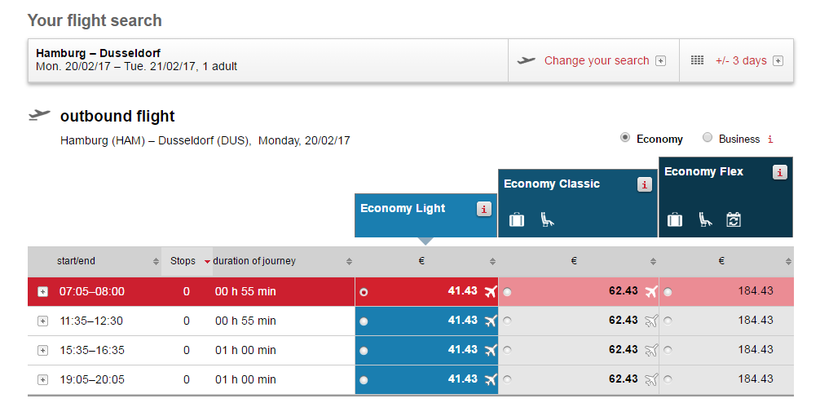Open the Economy Flex fare tab
Image resolution: width=820 pixels, height=403 pixels.
[704, 172]
